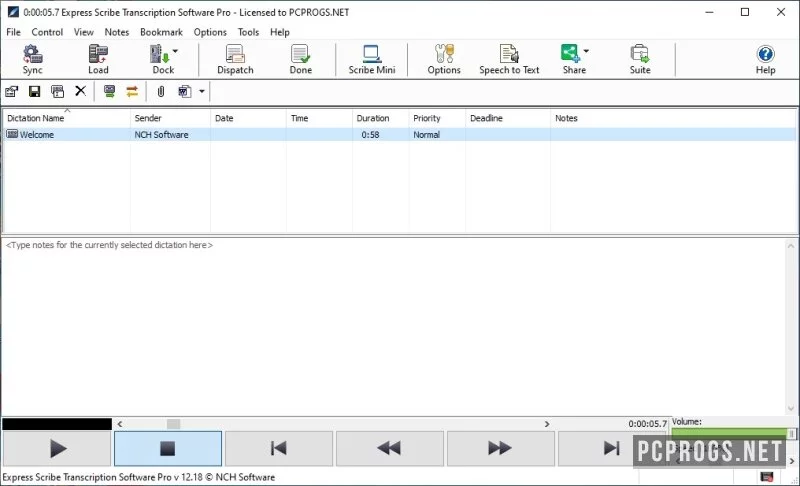This screenshot has height=486, width=800.
Task: Open Scribe Mini mode
Action: tap(371, 59)
